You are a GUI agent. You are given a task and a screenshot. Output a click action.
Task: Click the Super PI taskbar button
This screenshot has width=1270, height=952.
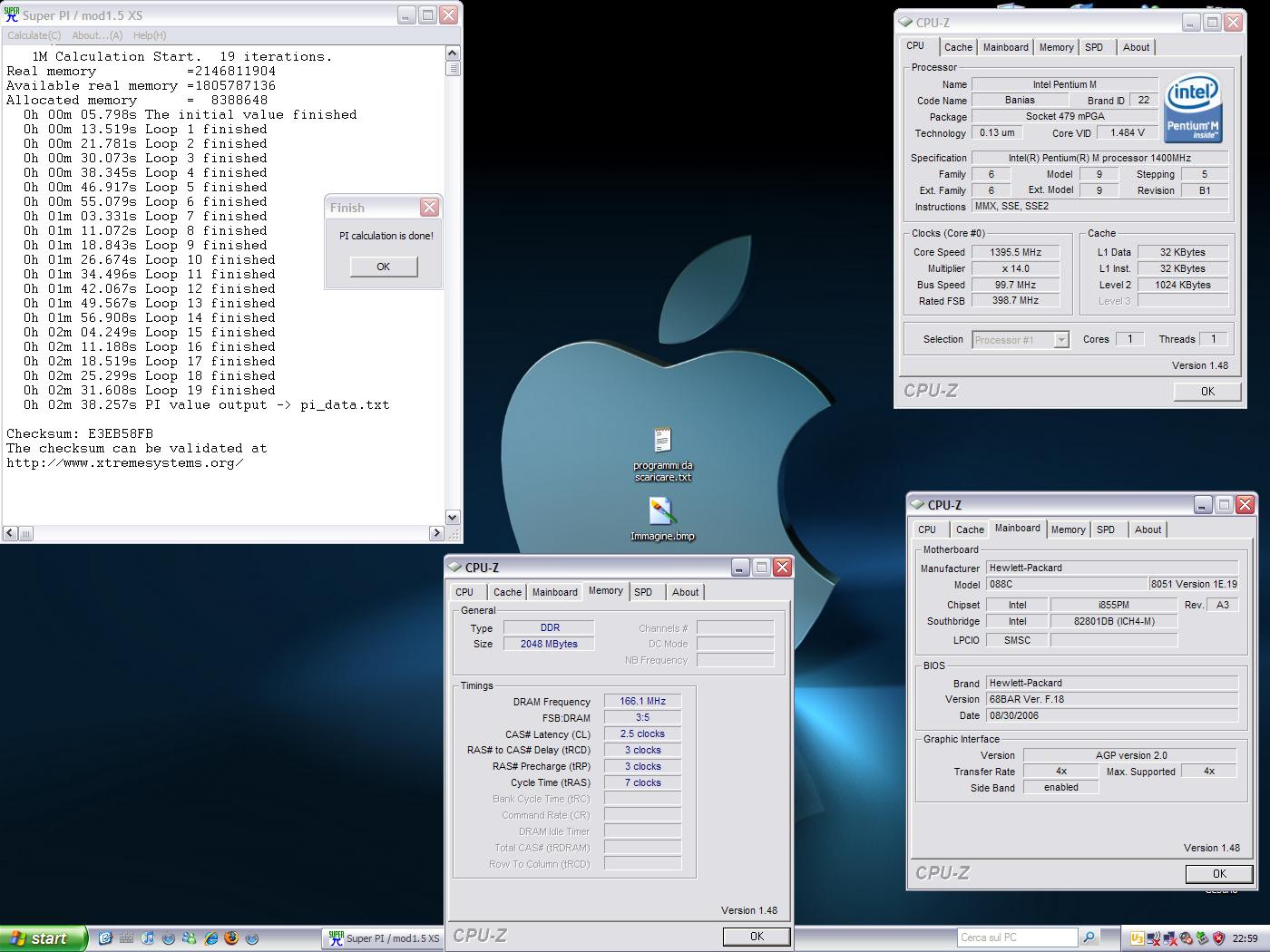(x=385, y=938)
